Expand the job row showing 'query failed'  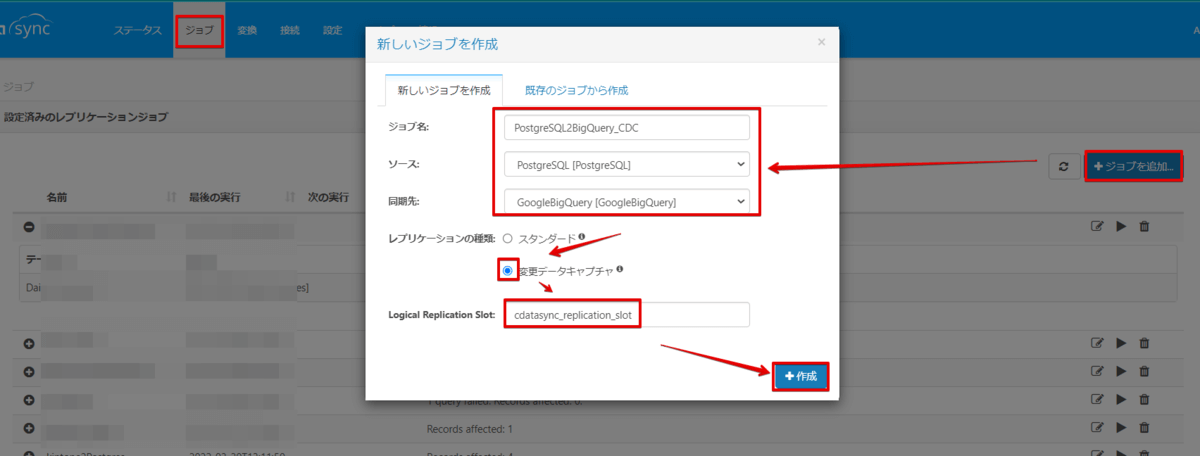tap(28, 400)
